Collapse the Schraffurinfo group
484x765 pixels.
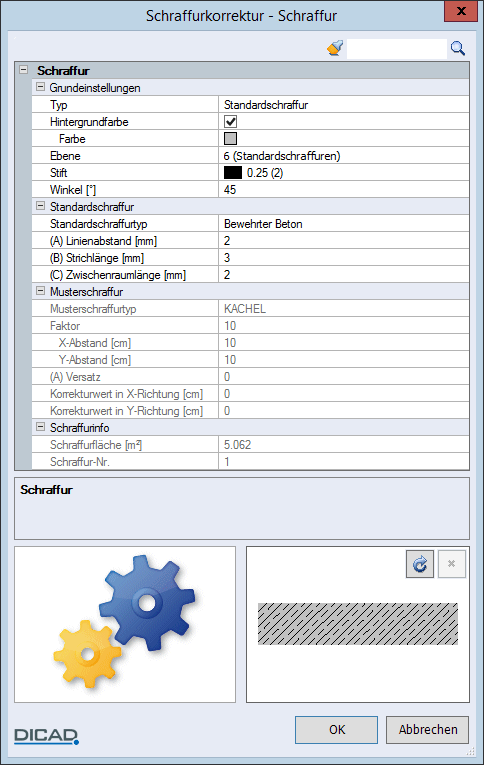pos(40,427)
